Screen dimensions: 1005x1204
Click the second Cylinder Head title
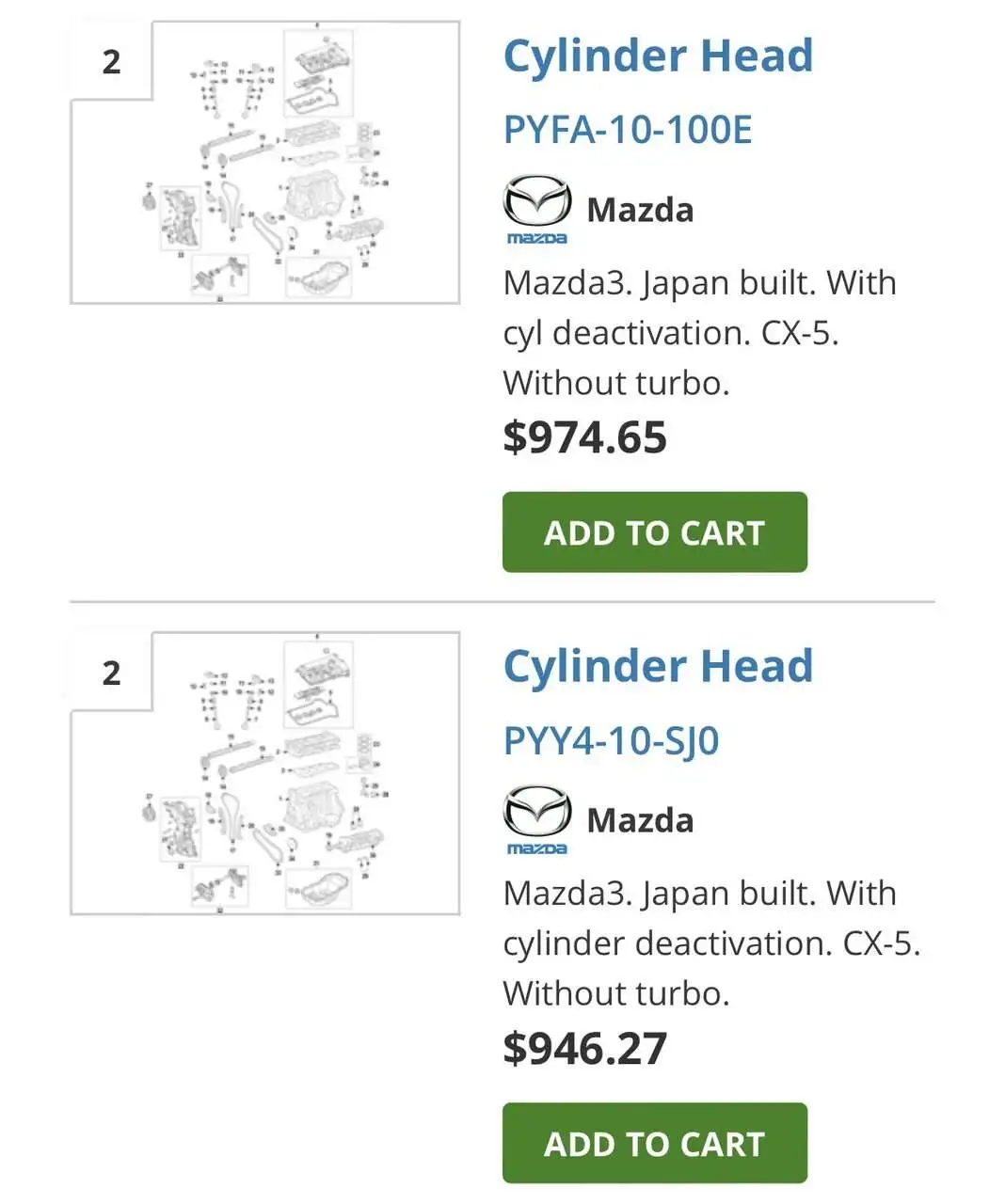click(x=659, y=666)
